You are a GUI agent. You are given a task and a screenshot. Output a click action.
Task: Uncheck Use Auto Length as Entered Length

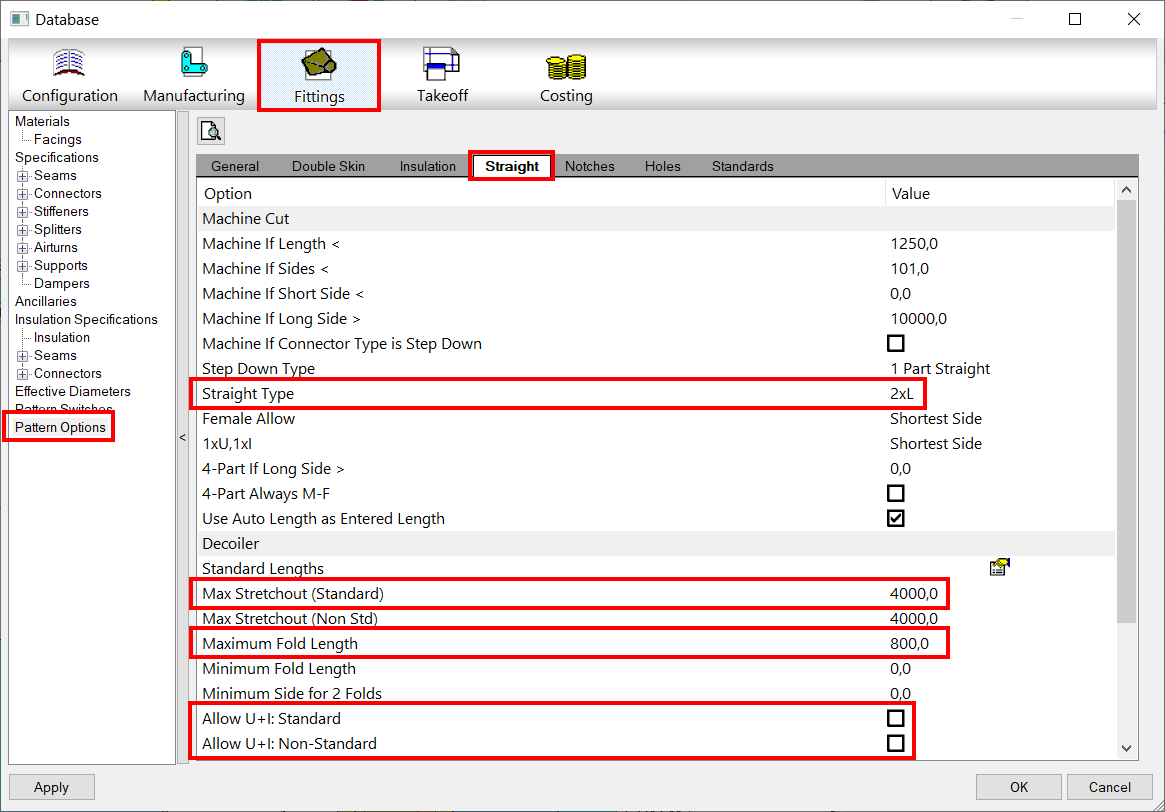tap(895, 518)
